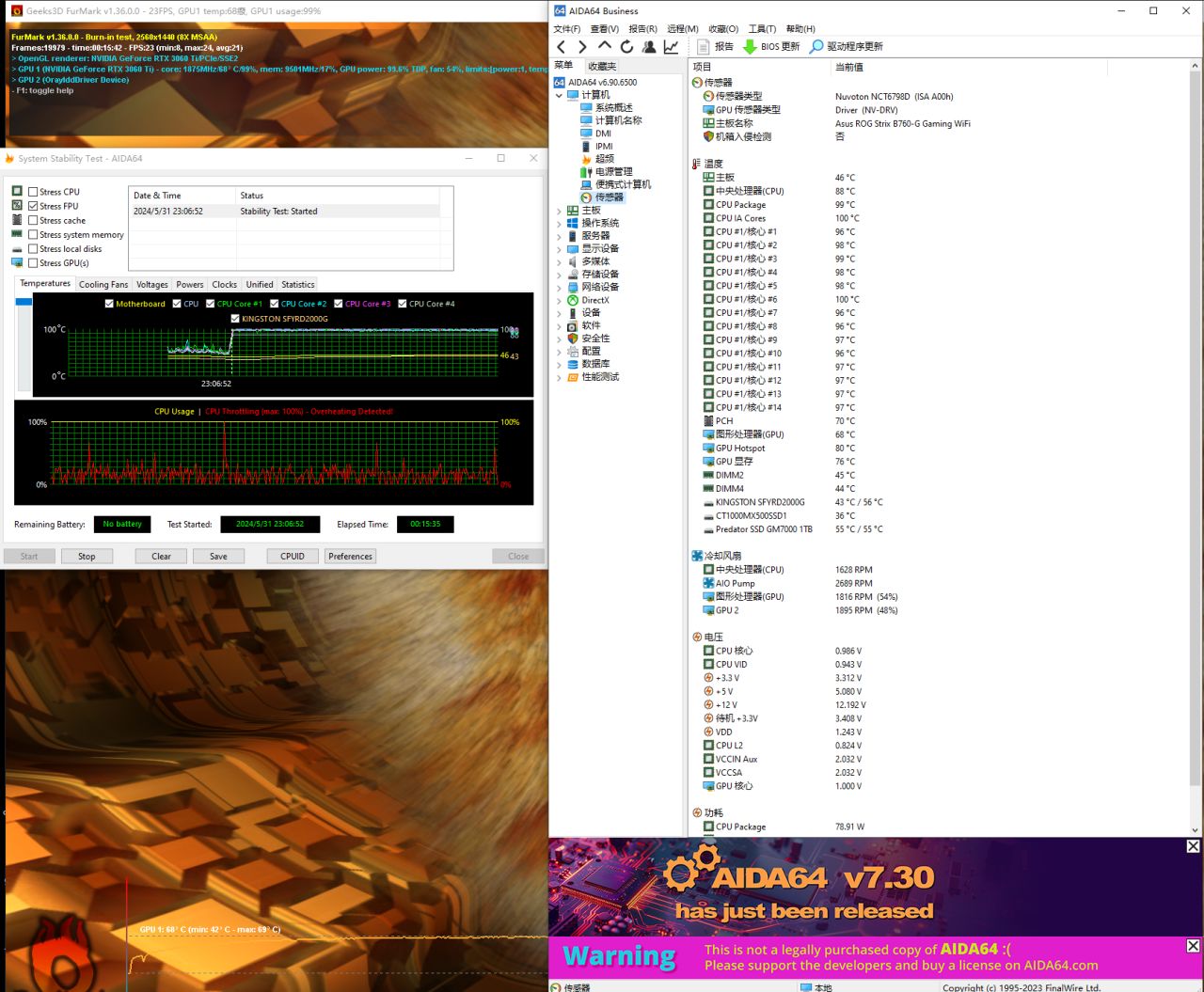
Task: Open the DMI tree item
Action: [x=603, y=134]
